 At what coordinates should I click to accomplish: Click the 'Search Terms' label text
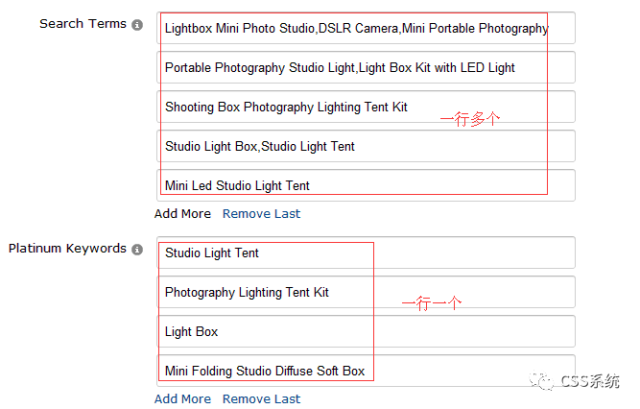click(82, 24)
